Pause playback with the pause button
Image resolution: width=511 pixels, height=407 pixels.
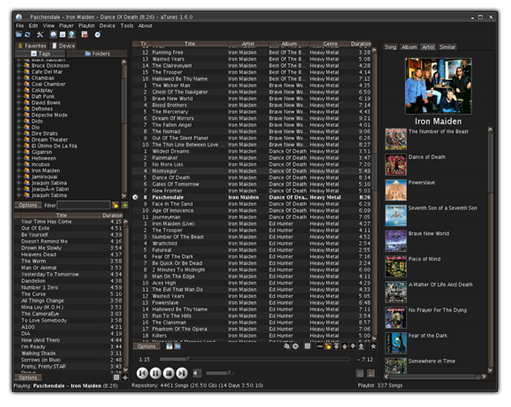click(x=155, y=373)
